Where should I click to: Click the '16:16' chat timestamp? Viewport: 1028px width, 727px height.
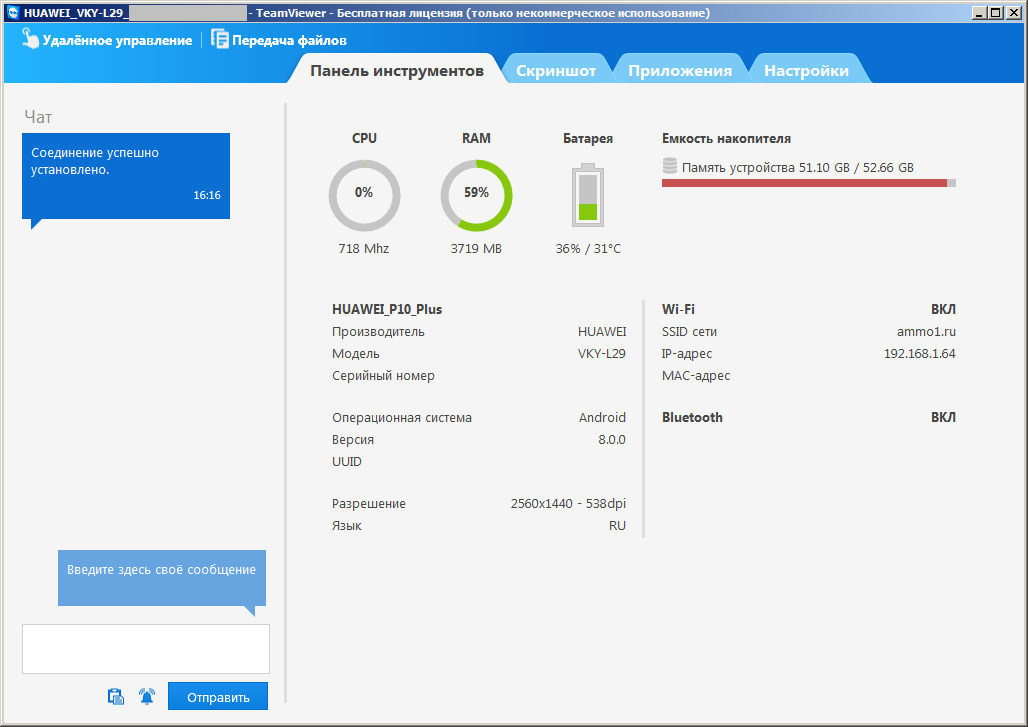tap(207, 195)
